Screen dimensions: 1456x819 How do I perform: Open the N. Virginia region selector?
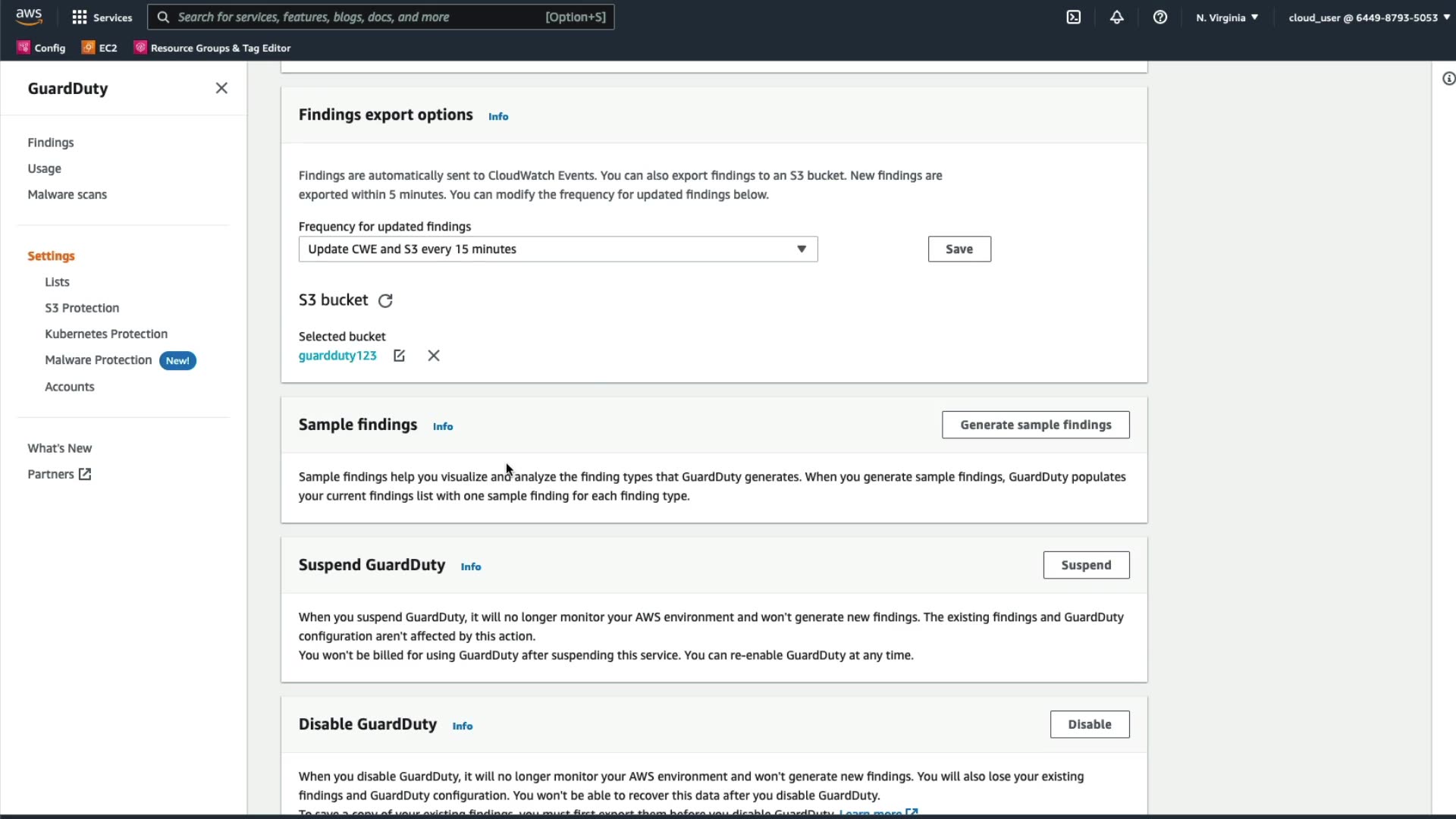(1227, 17)
